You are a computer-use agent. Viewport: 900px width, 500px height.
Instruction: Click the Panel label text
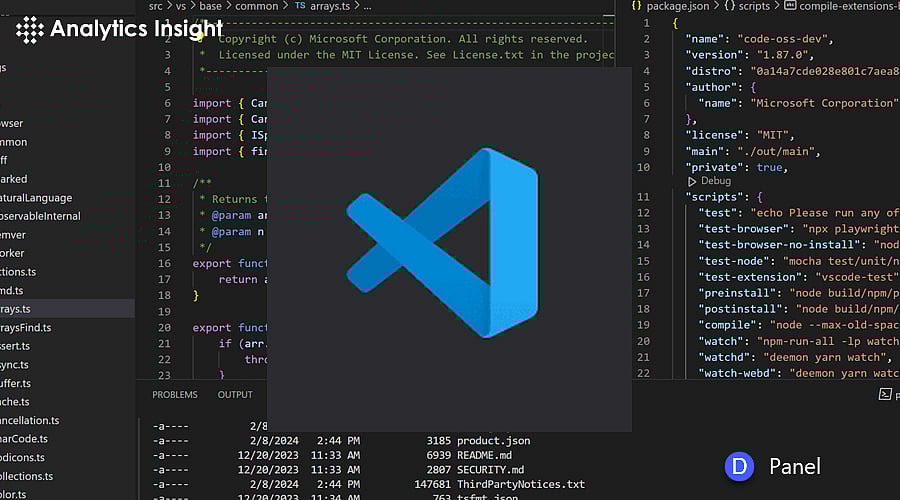[795, 467]
